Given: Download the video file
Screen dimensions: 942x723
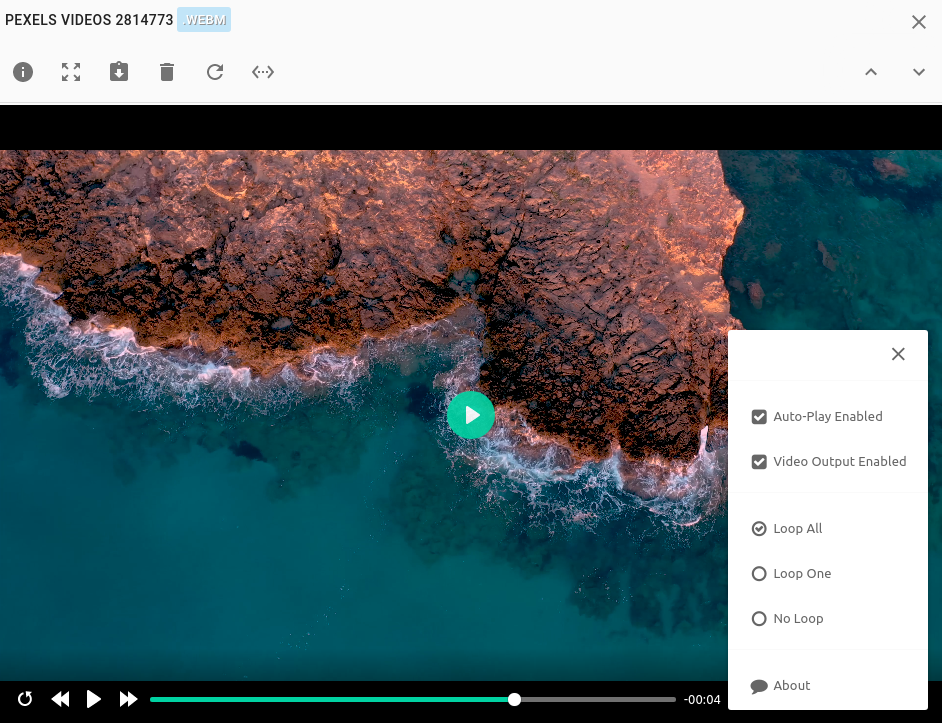Looking at the screenshot, I should click(x=119, y=72).
